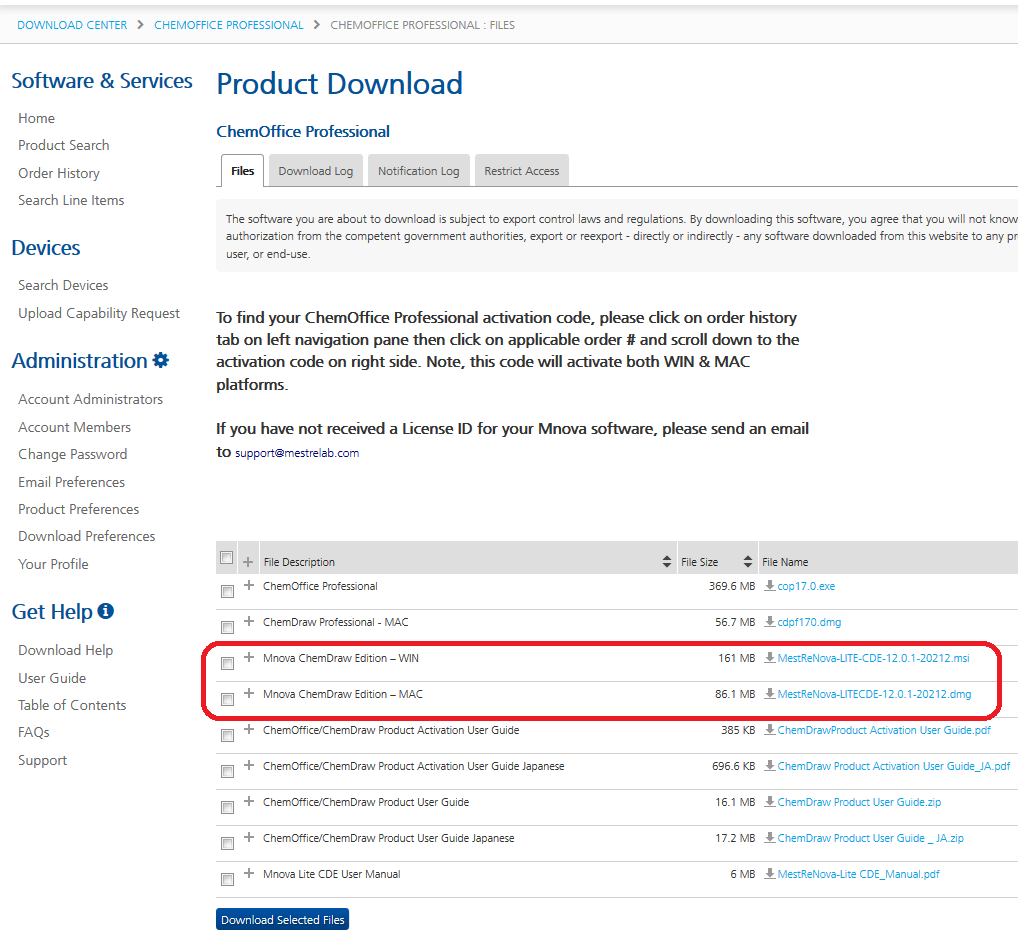This screenshot has width=1018, height=935.
Task: Click the File Name column header
Action: [x=785, y=562]
